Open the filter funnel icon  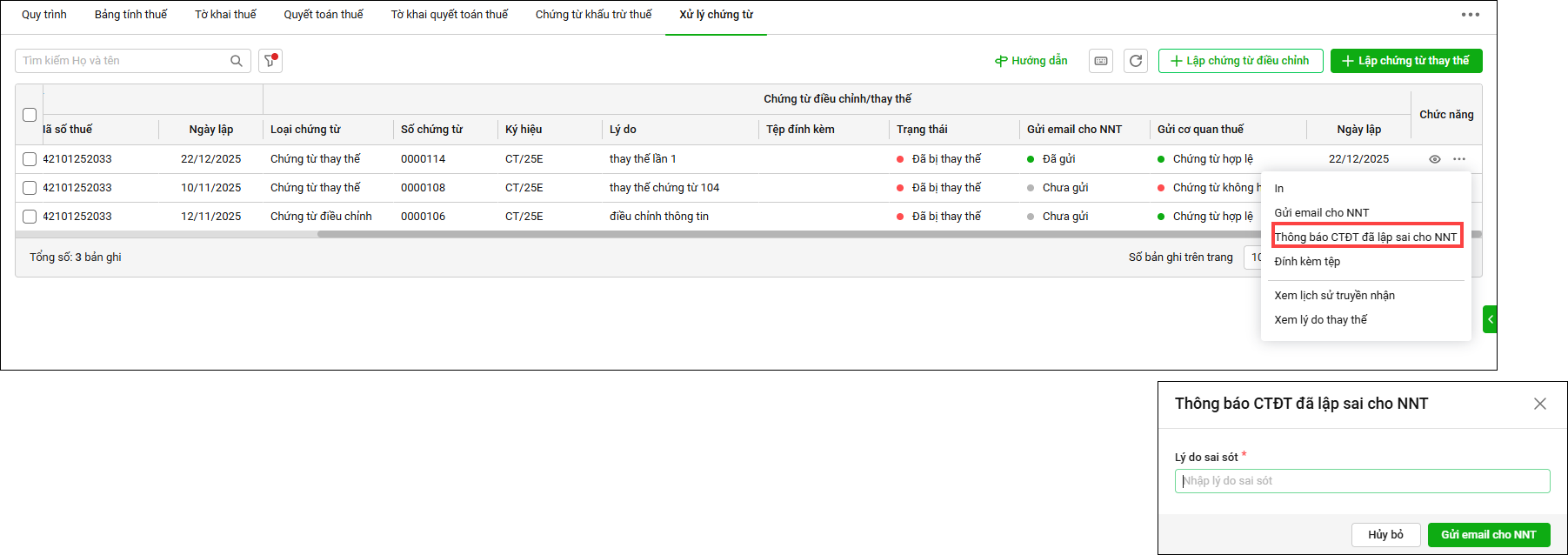pyautogui.click(x=270, y=61)
